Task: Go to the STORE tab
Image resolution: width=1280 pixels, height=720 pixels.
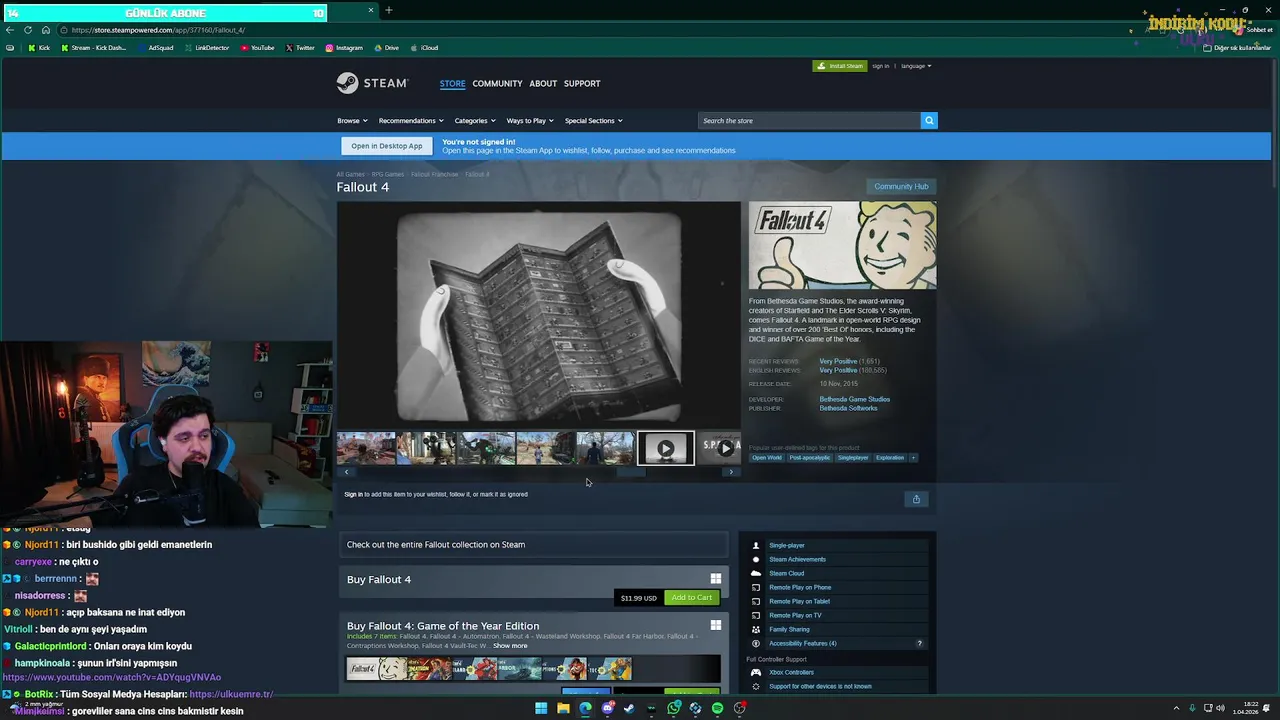Action: [452, 83]
